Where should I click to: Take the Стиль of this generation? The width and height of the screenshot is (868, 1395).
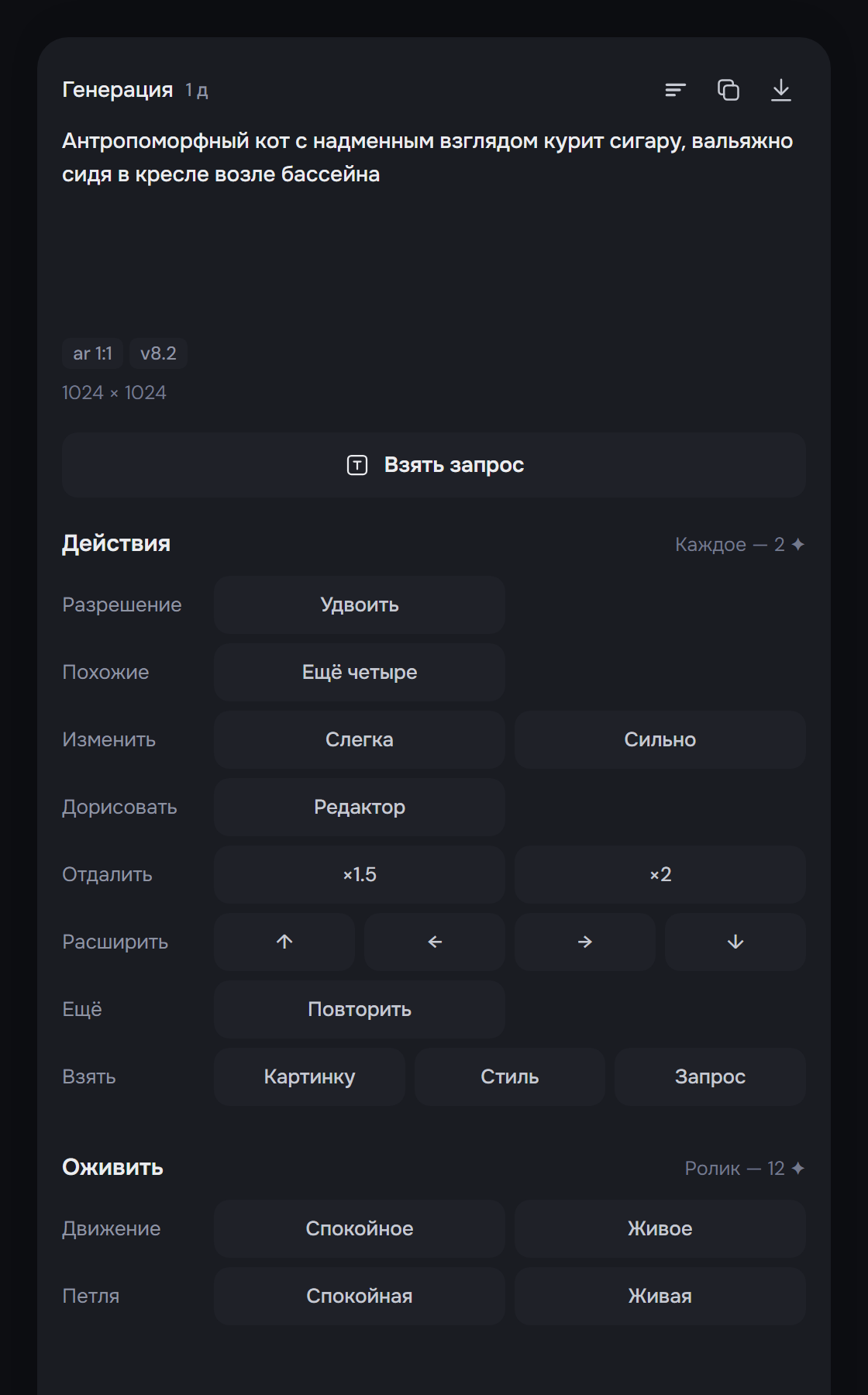510,1076
